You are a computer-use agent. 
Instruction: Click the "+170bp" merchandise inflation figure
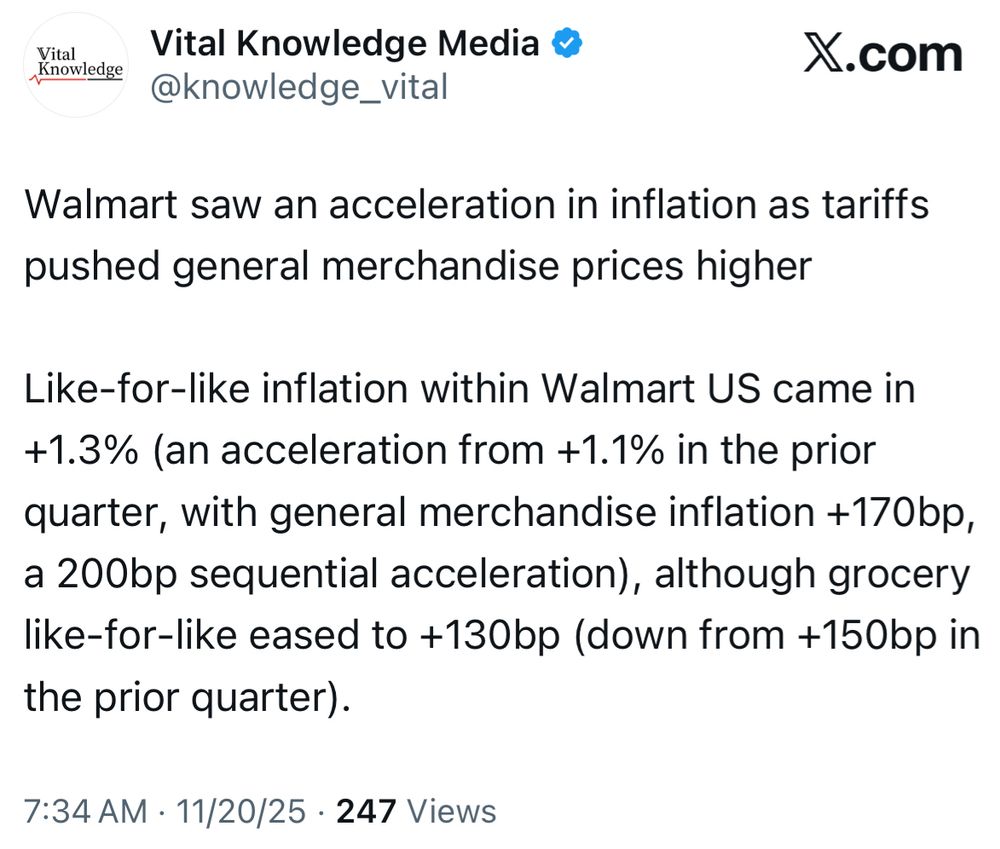tap(900, 513)
